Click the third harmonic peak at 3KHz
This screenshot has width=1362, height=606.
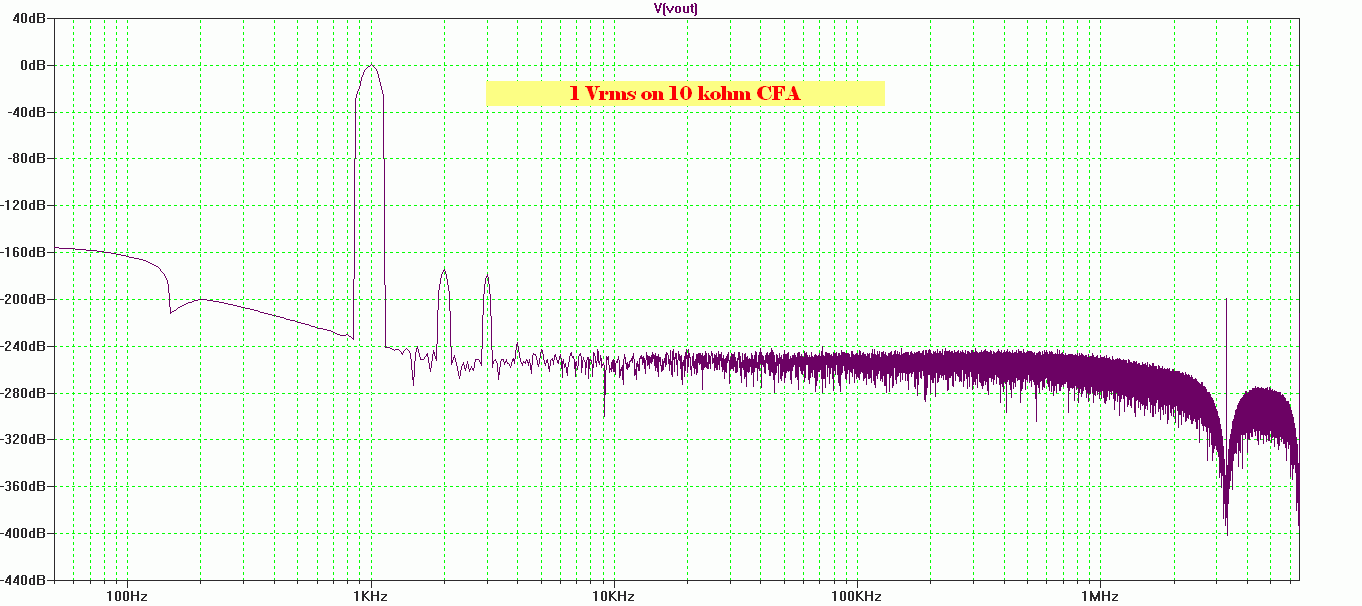click(487, 276)
